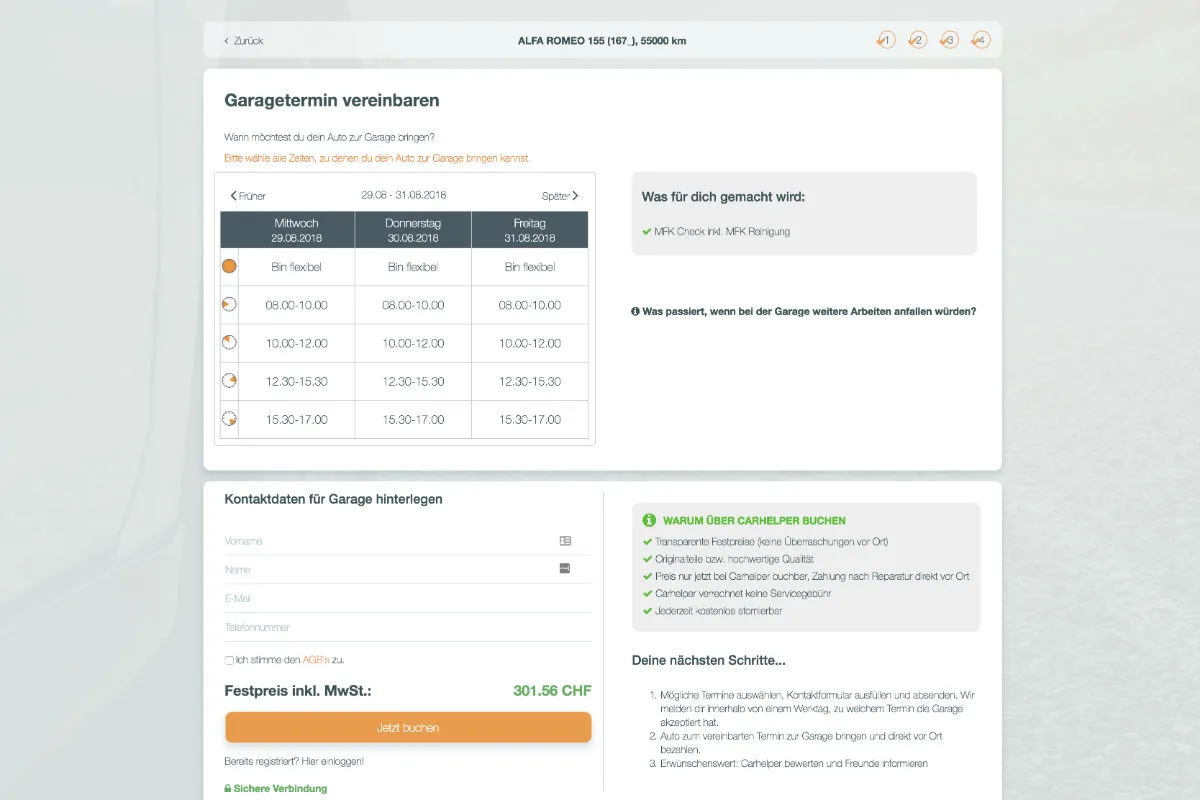Click clock icon of 08.00-10.00 row
Screen dimensions: 1200x800
[x=229, y=305]
